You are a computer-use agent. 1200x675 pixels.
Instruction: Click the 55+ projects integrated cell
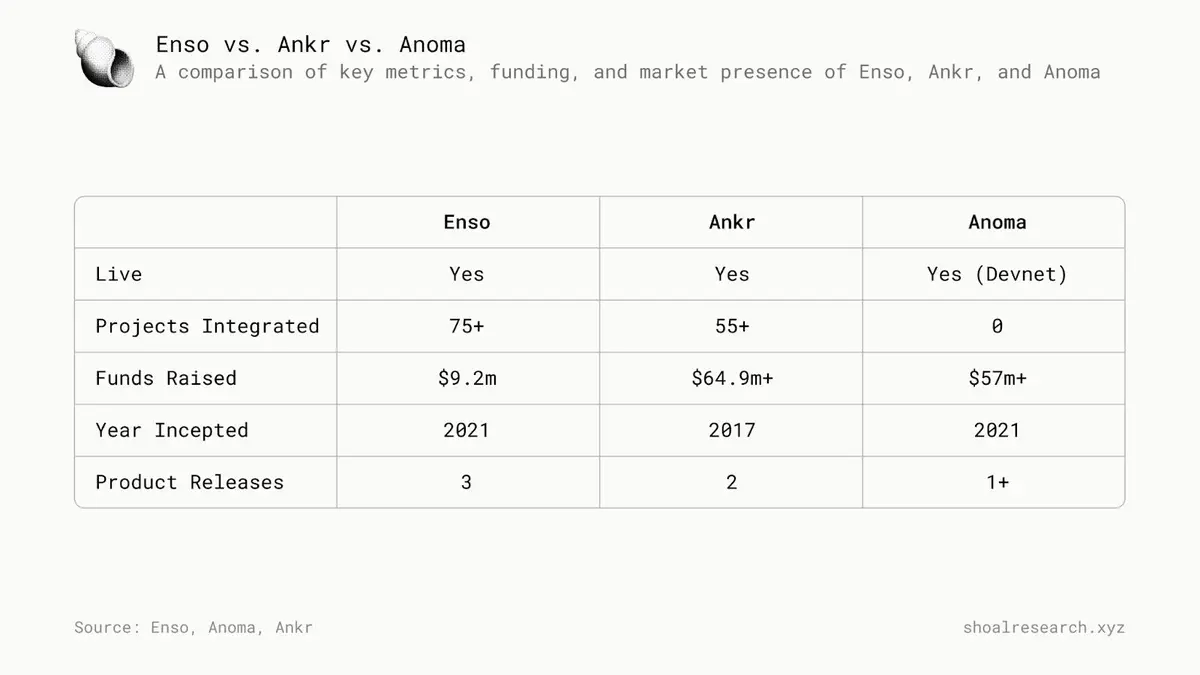(x=732, y=326)
